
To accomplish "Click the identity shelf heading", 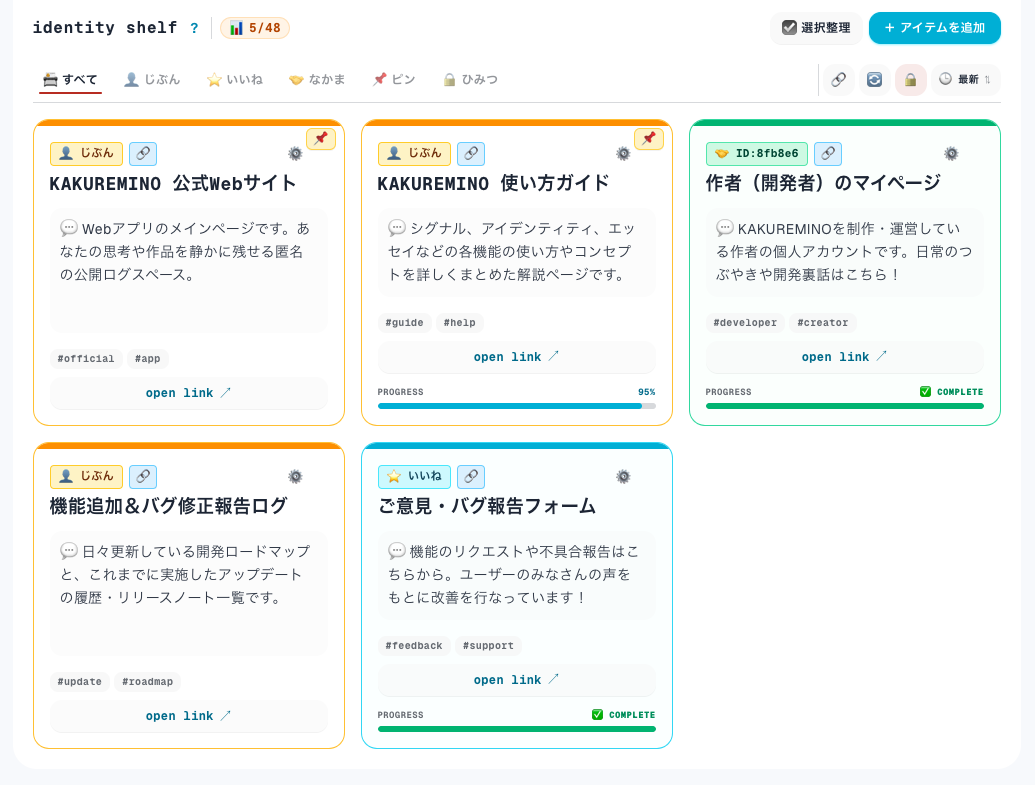I will (x=105, y=28).
